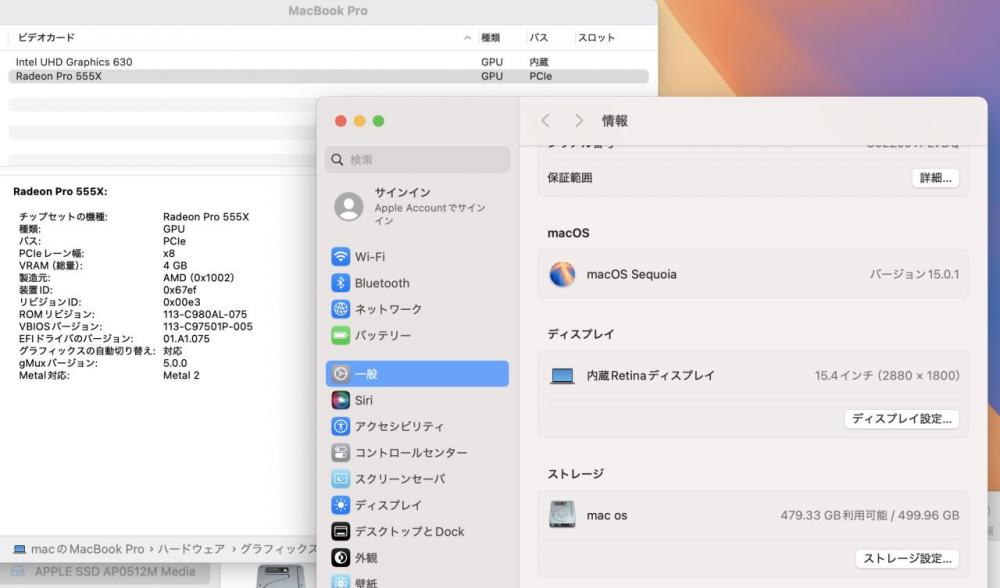Click APPLE SSD AP0512M Media item
This screenshot has width=1000, height=588.
[x=115, y=571]
